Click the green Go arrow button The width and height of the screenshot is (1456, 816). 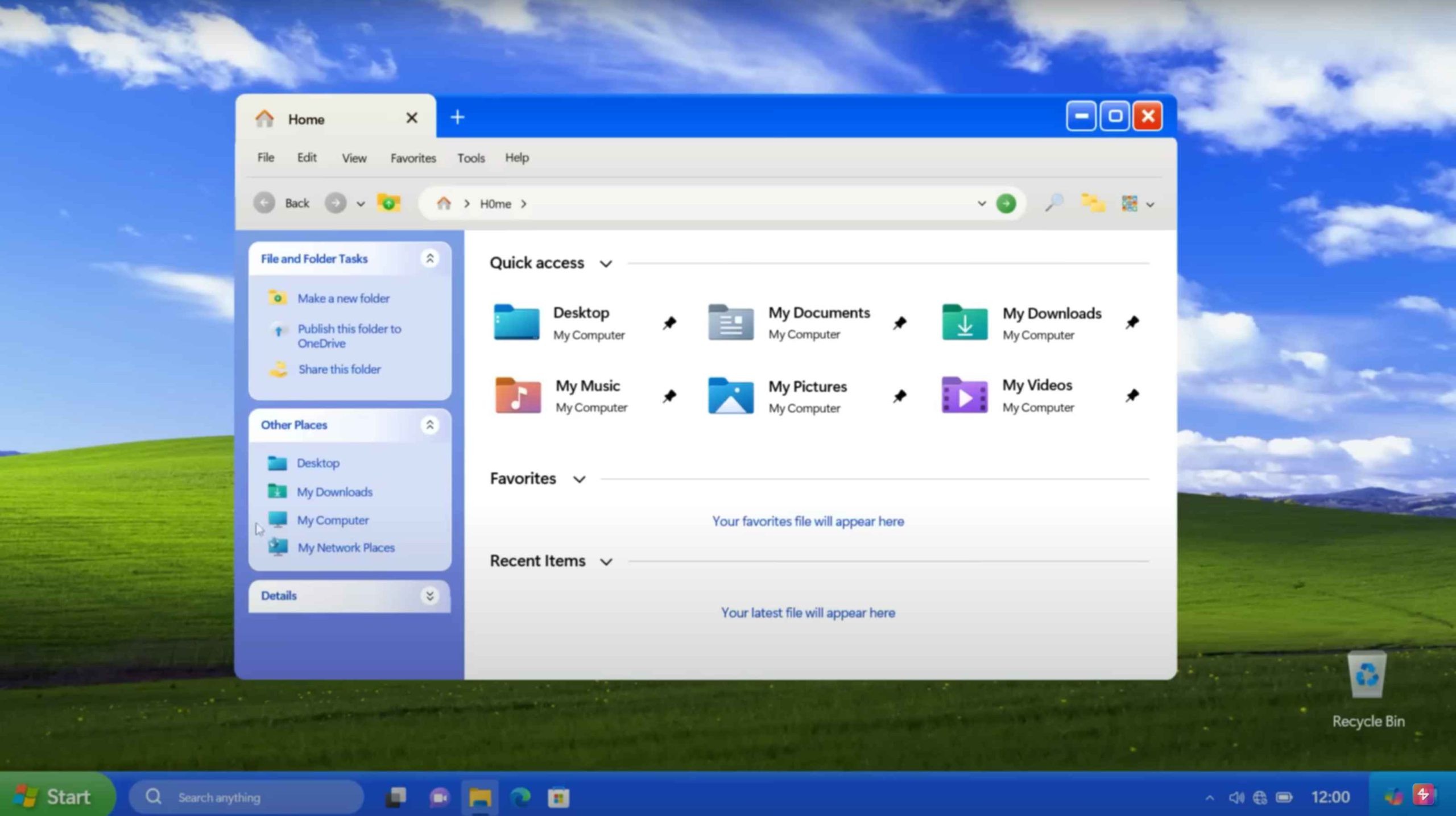[1006, 204]
